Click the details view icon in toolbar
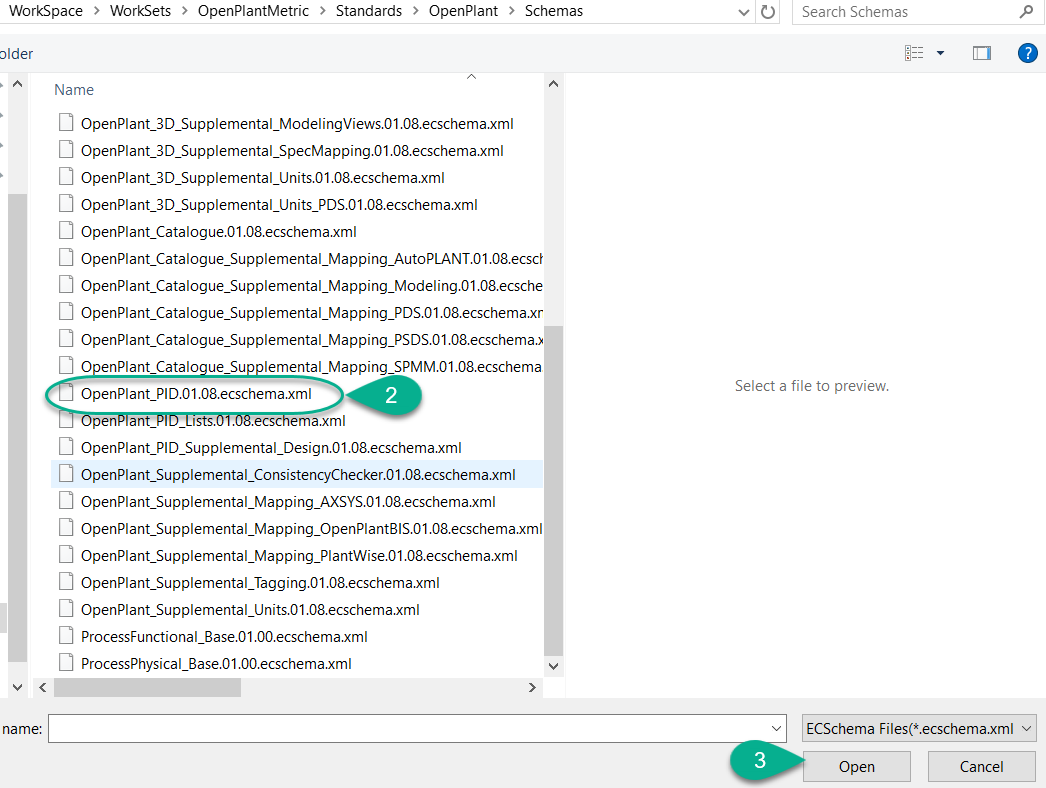This screenshot has height=788, width=1046. (x=916, y=53)
